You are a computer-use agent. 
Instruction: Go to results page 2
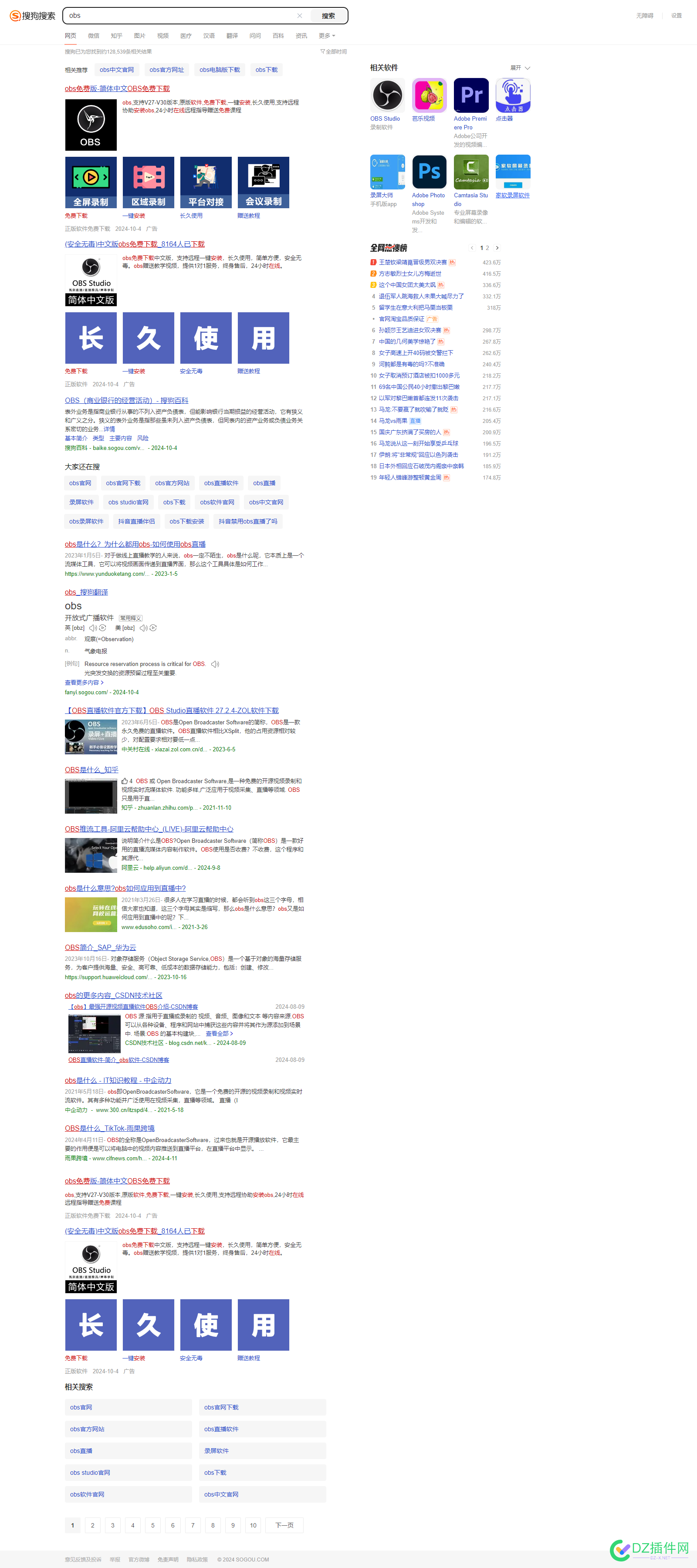(92, 1525)
